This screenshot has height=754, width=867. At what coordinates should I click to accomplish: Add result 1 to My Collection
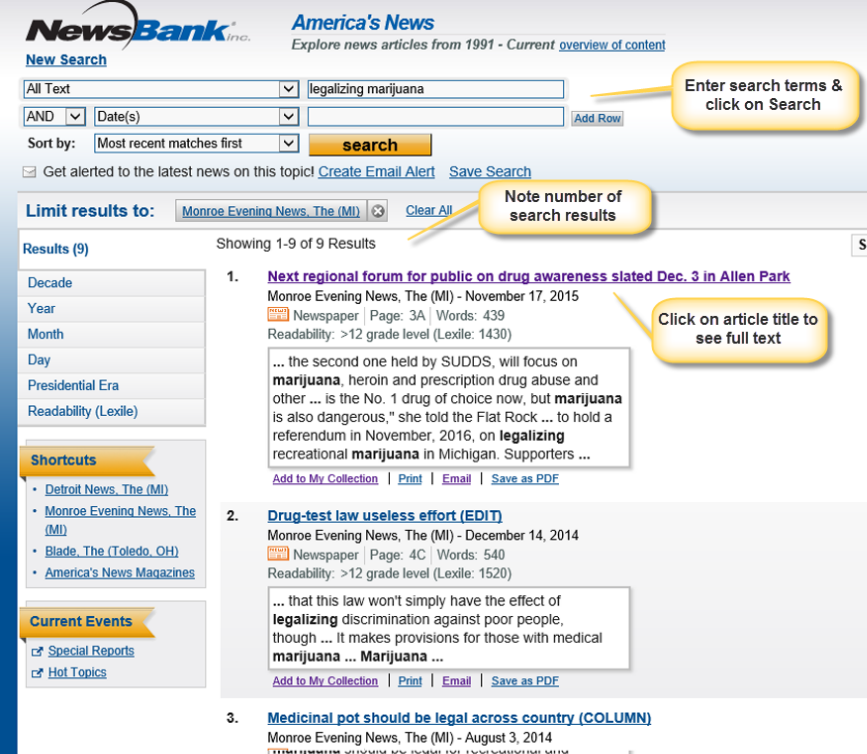point(325,479)
